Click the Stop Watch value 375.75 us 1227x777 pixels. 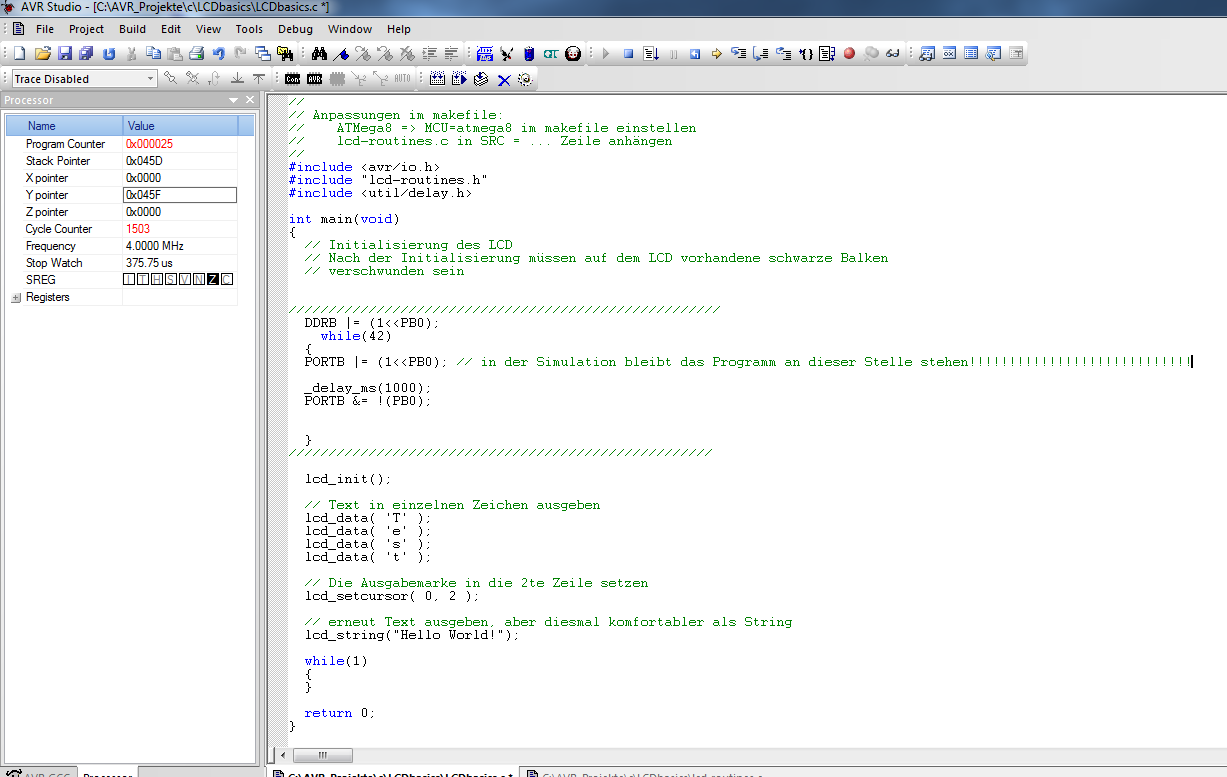point(150,263)
